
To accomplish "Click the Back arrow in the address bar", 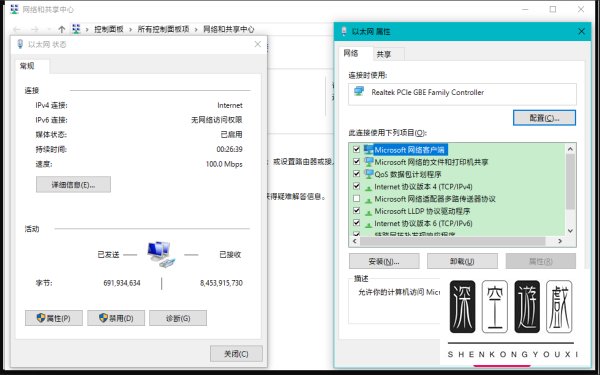I will 17,29.
